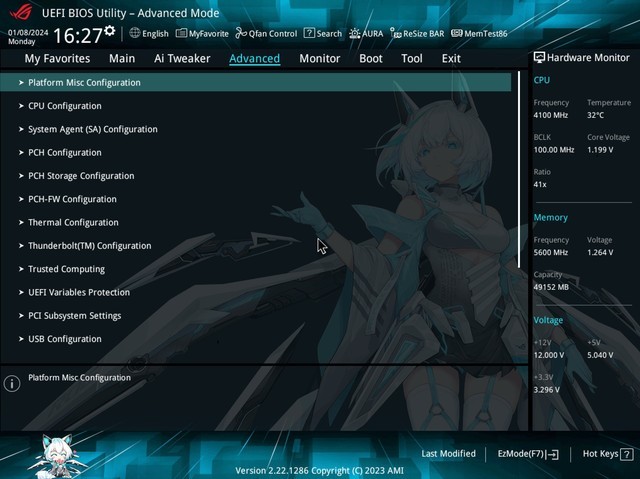Click the info icon beside the help description
The image size is (640, 479).
tap(12, 383)
